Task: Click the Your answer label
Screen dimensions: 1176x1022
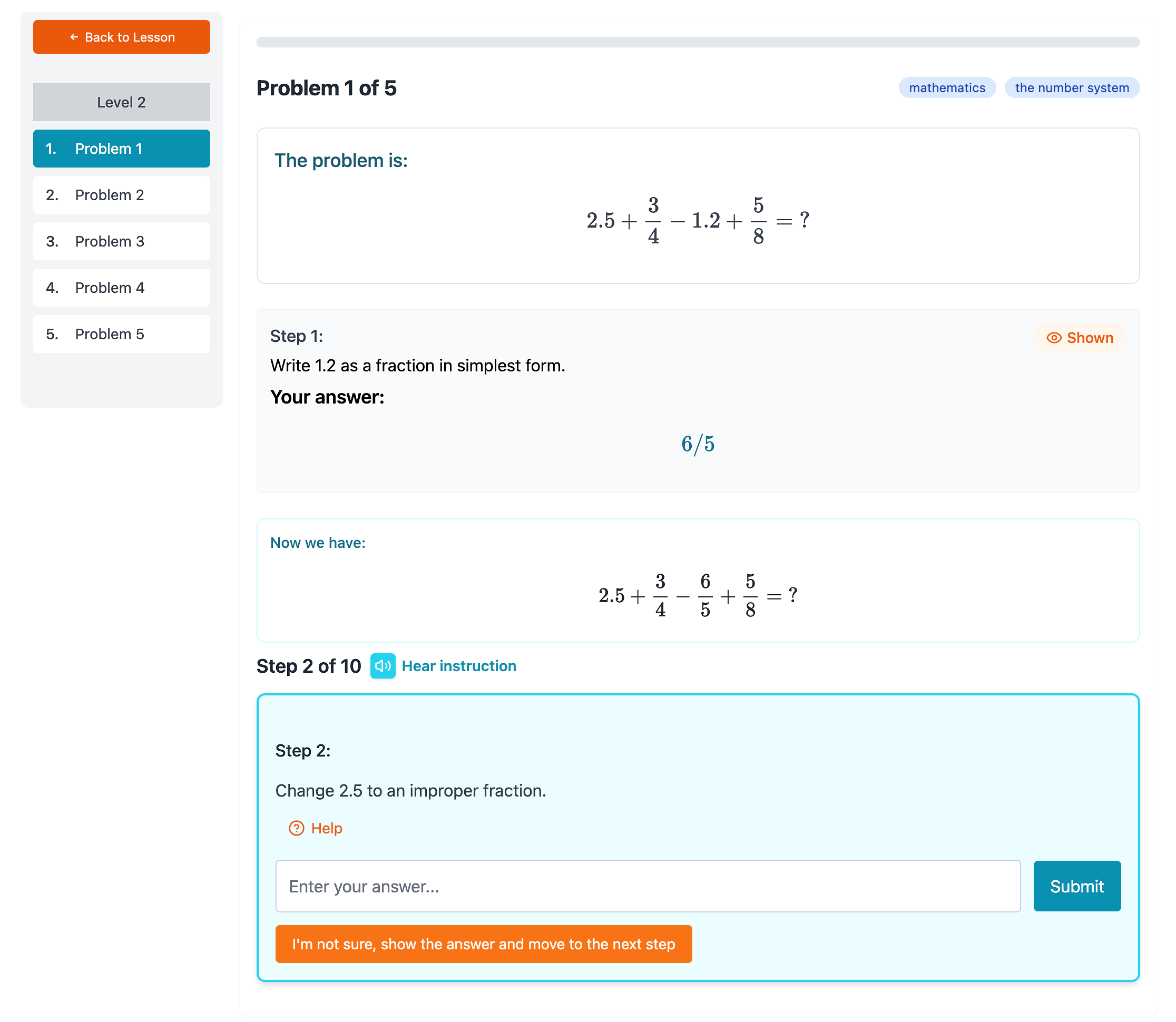Action: [x=327, y=398]
